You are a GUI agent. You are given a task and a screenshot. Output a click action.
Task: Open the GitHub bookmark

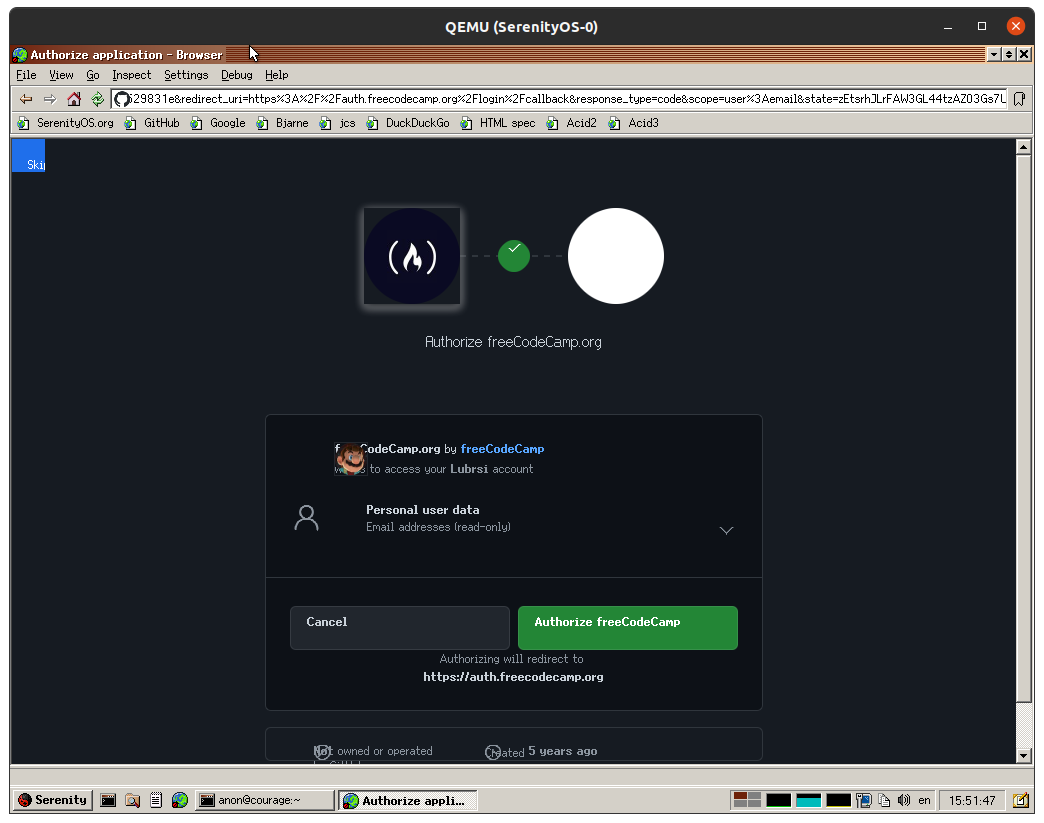coord(153,123)
